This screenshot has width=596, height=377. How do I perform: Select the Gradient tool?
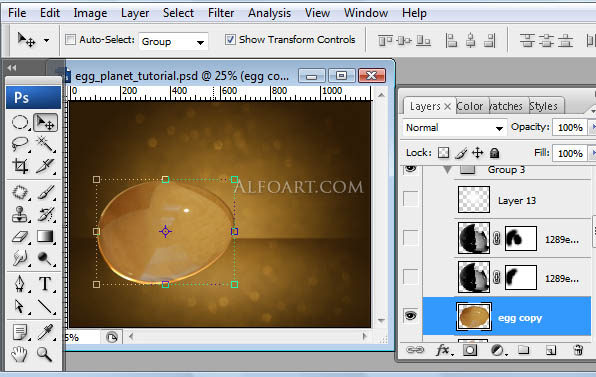(45, 236)
